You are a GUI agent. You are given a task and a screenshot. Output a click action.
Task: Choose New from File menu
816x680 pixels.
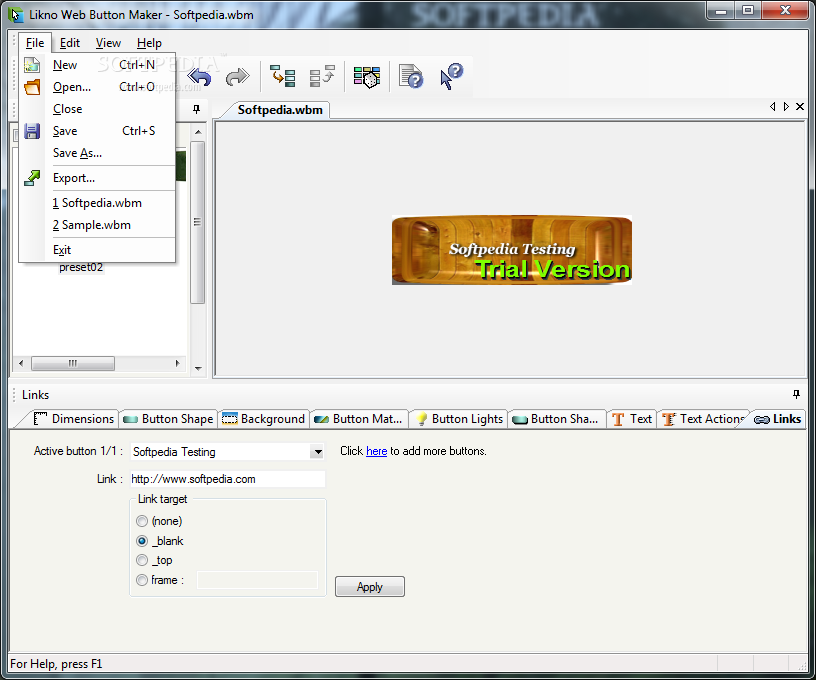(x=97, y=65)
